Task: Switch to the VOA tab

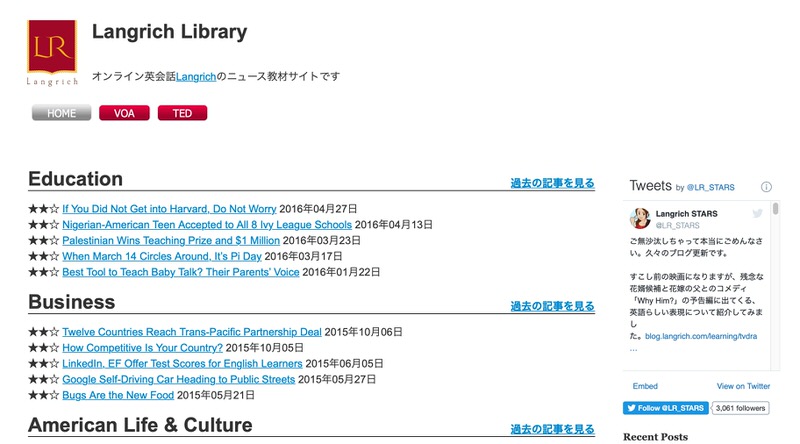Action: (124, 113)
